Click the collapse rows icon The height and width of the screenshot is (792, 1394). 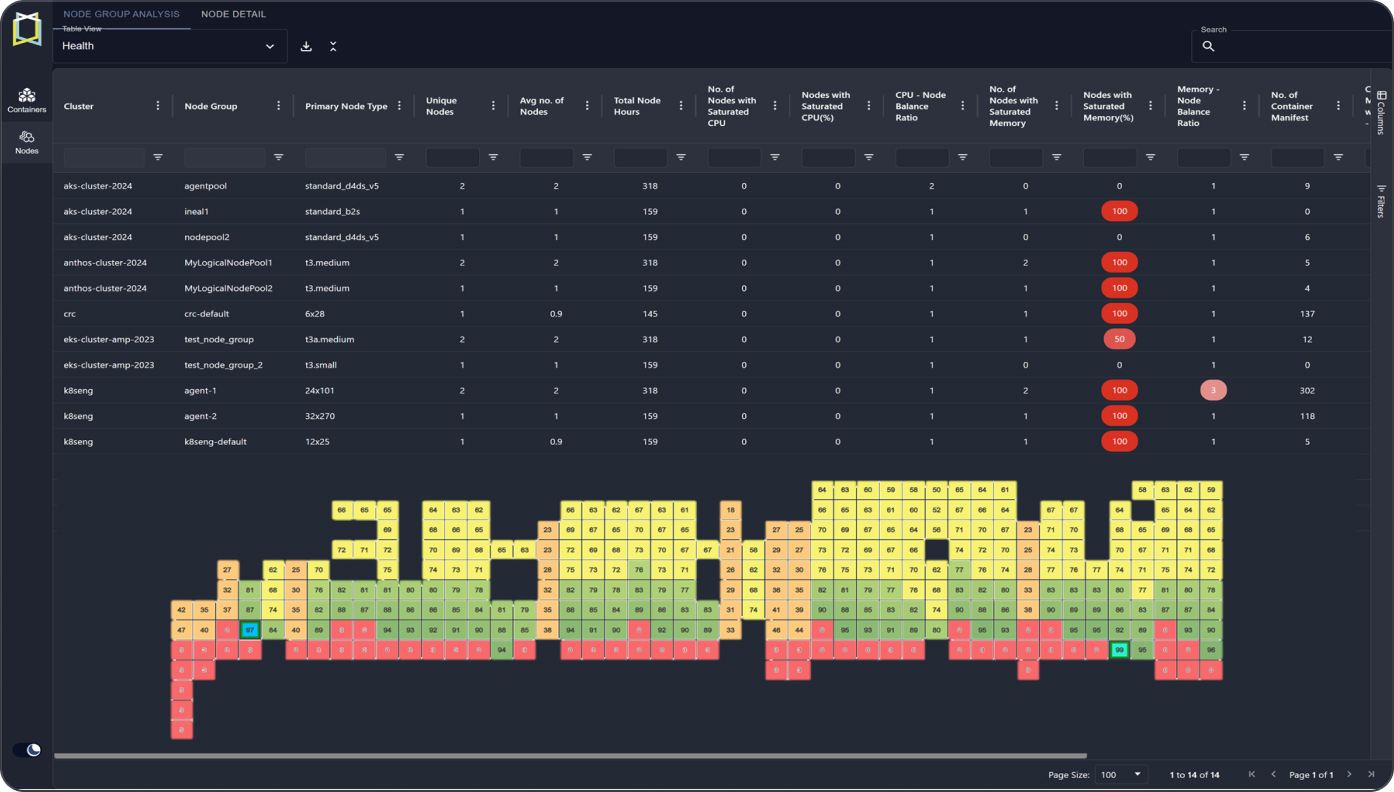coord(333,47)
